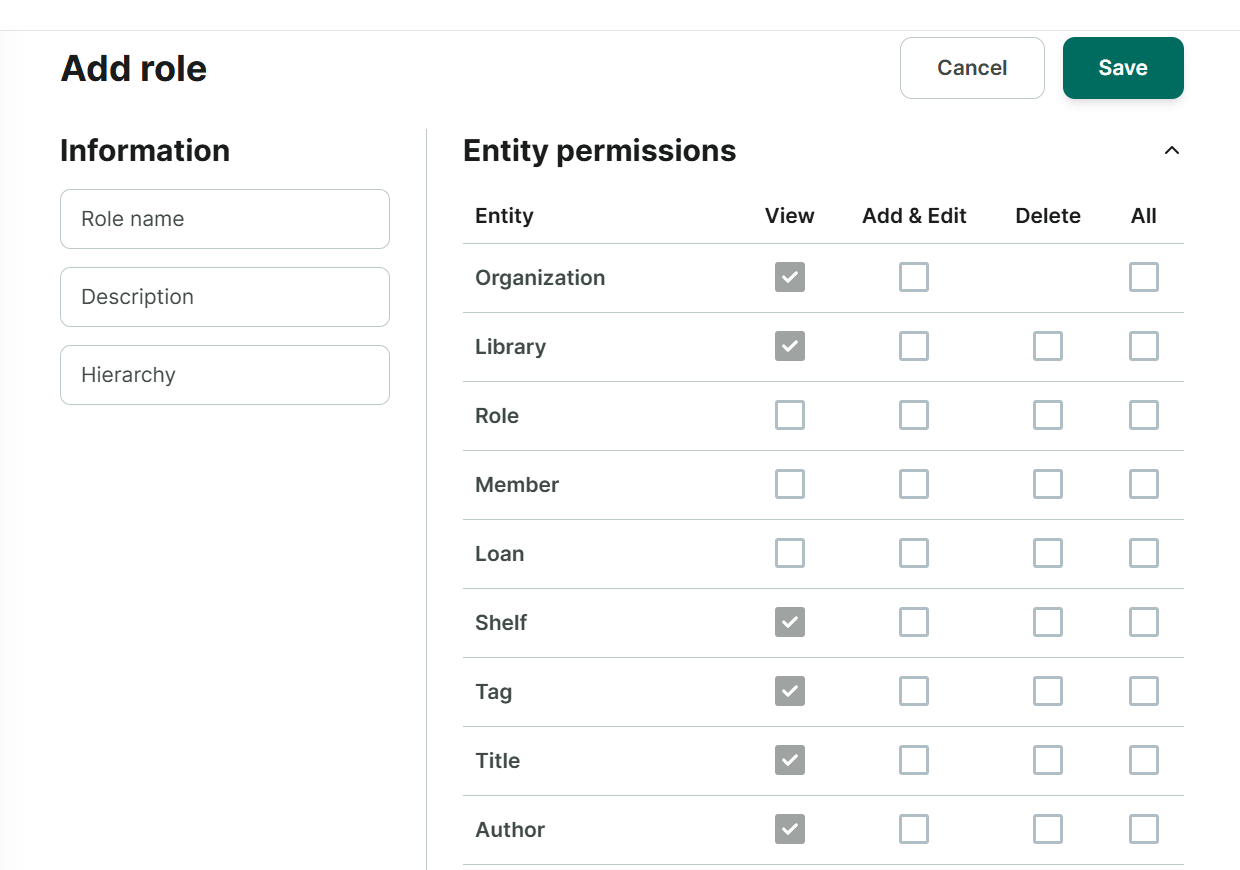Collapse the Entity permissions section chevron
Screen dimensions: 1240x870
1172,151
